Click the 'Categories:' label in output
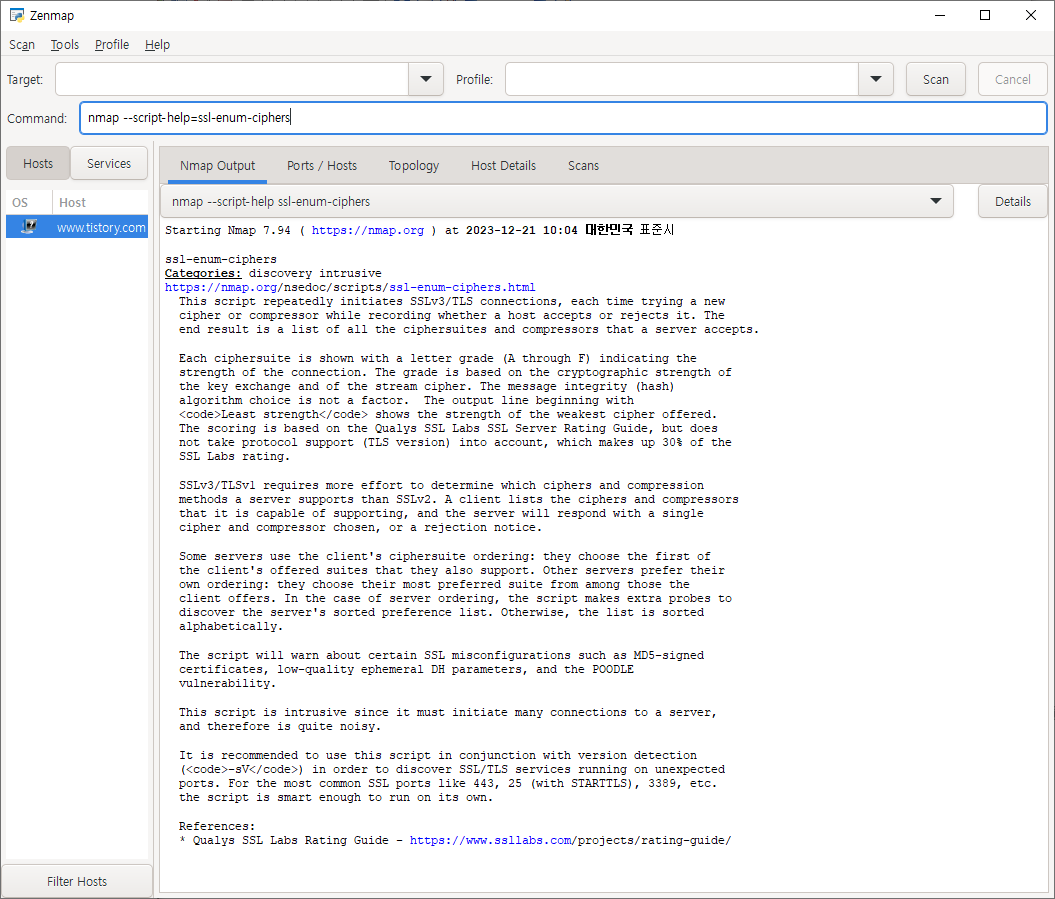This screenshot has height=899, width=1055. pos(203,273)
